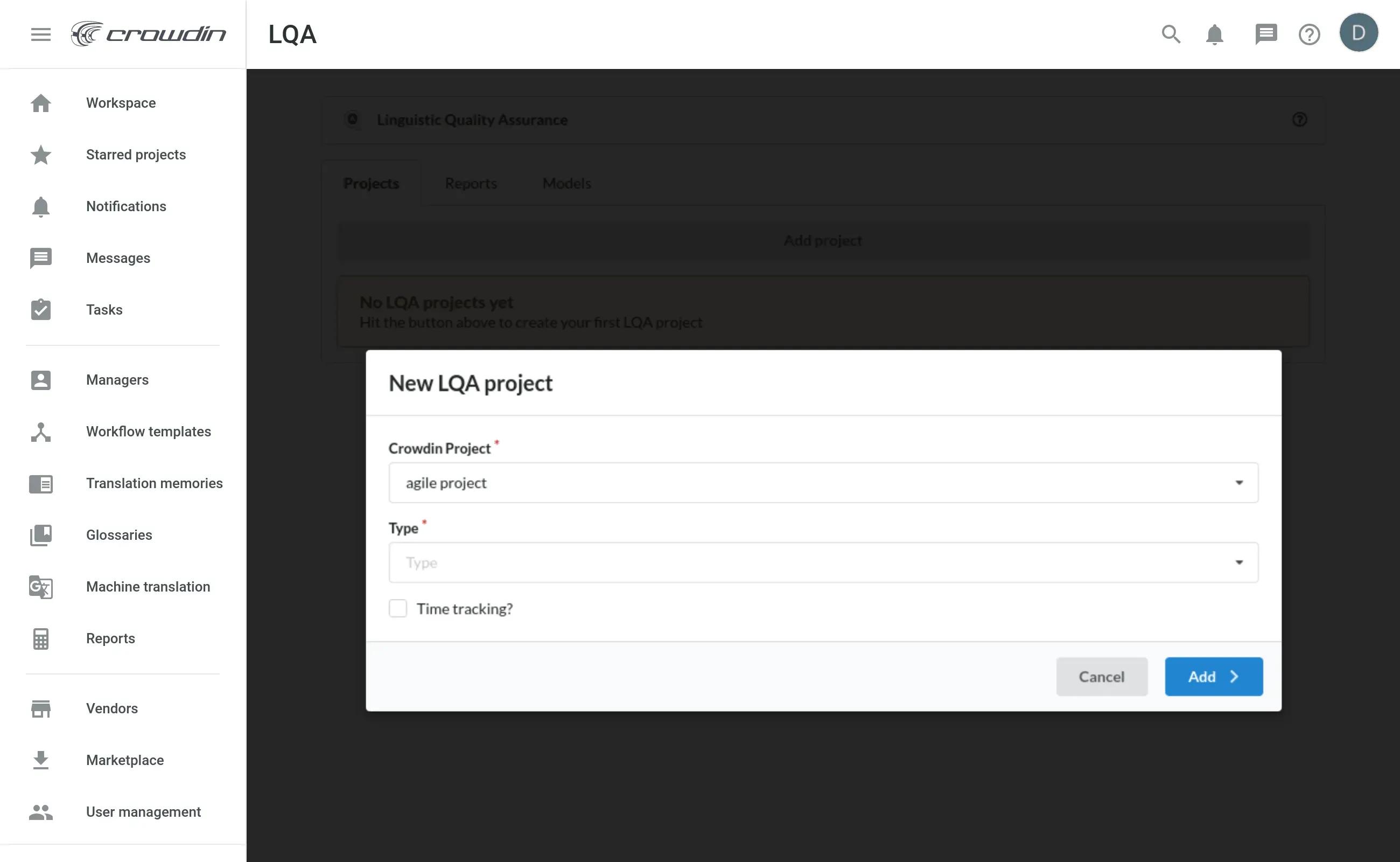Screen dimensions: 1400x862
Task: Open the messages chat icon in header
Action: (1266, 34)
